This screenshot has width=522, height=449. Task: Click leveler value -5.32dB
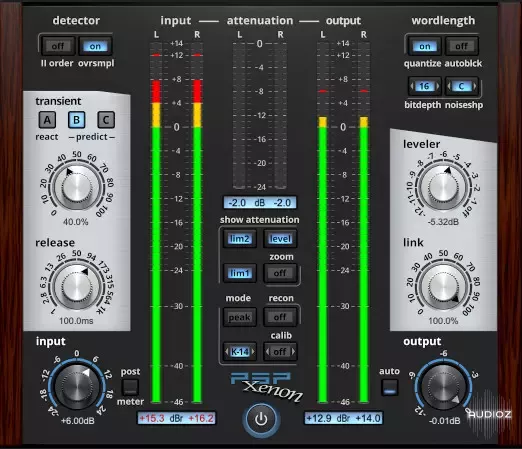[443, 222]
